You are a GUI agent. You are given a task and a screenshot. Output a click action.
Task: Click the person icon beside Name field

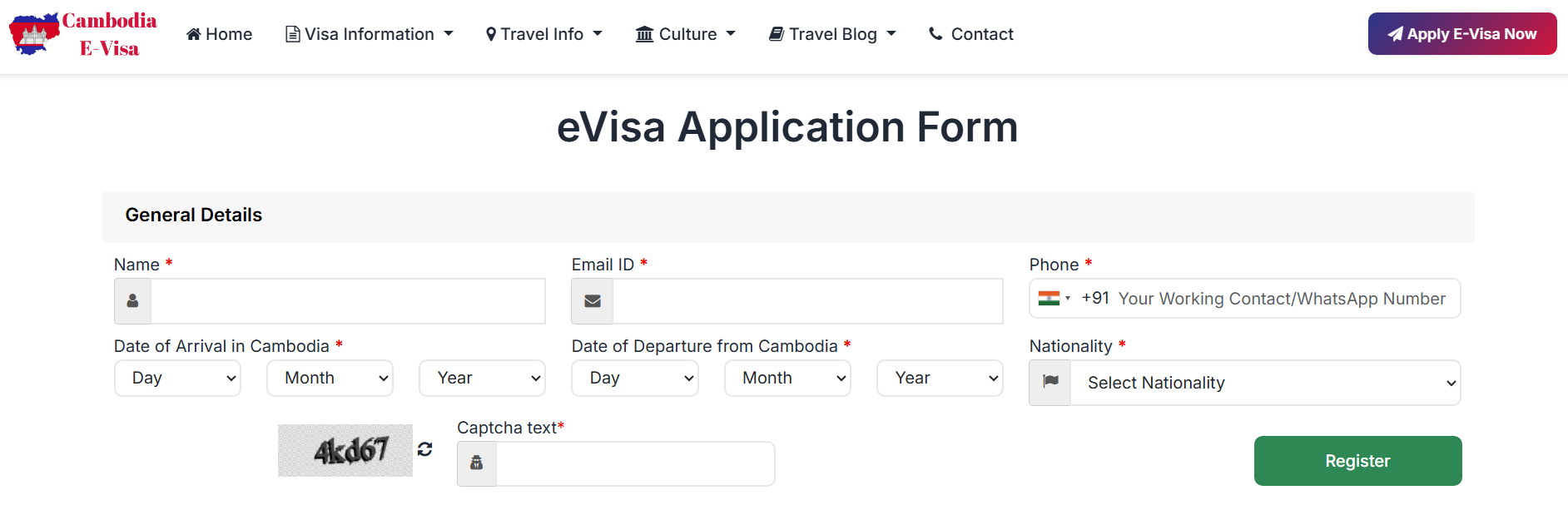pyautogui.click(x=132, y=301)
